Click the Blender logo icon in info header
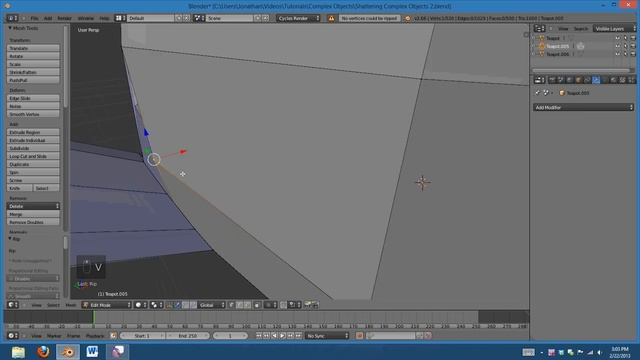The width and height of the screenshot is (640, 360). 407,18
